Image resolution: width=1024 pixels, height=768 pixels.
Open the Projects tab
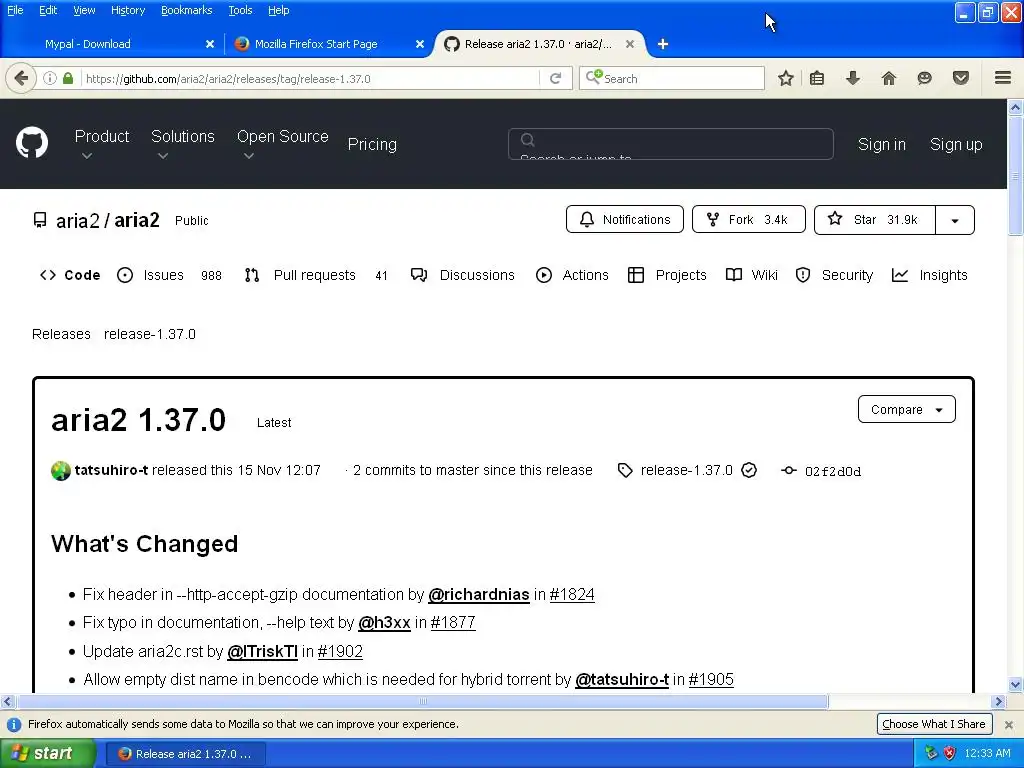point(667,275)
